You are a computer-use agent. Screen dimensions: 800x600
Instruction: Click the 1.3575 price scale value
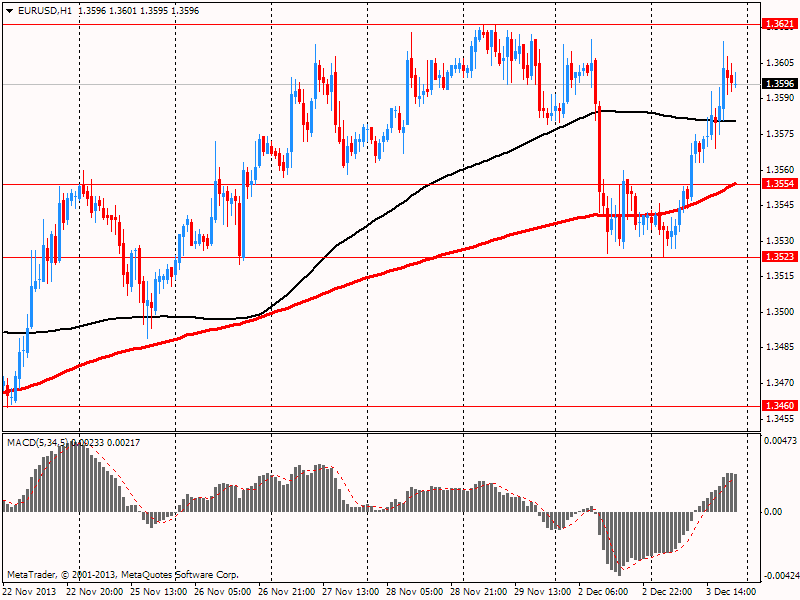(x=780, y=133)
